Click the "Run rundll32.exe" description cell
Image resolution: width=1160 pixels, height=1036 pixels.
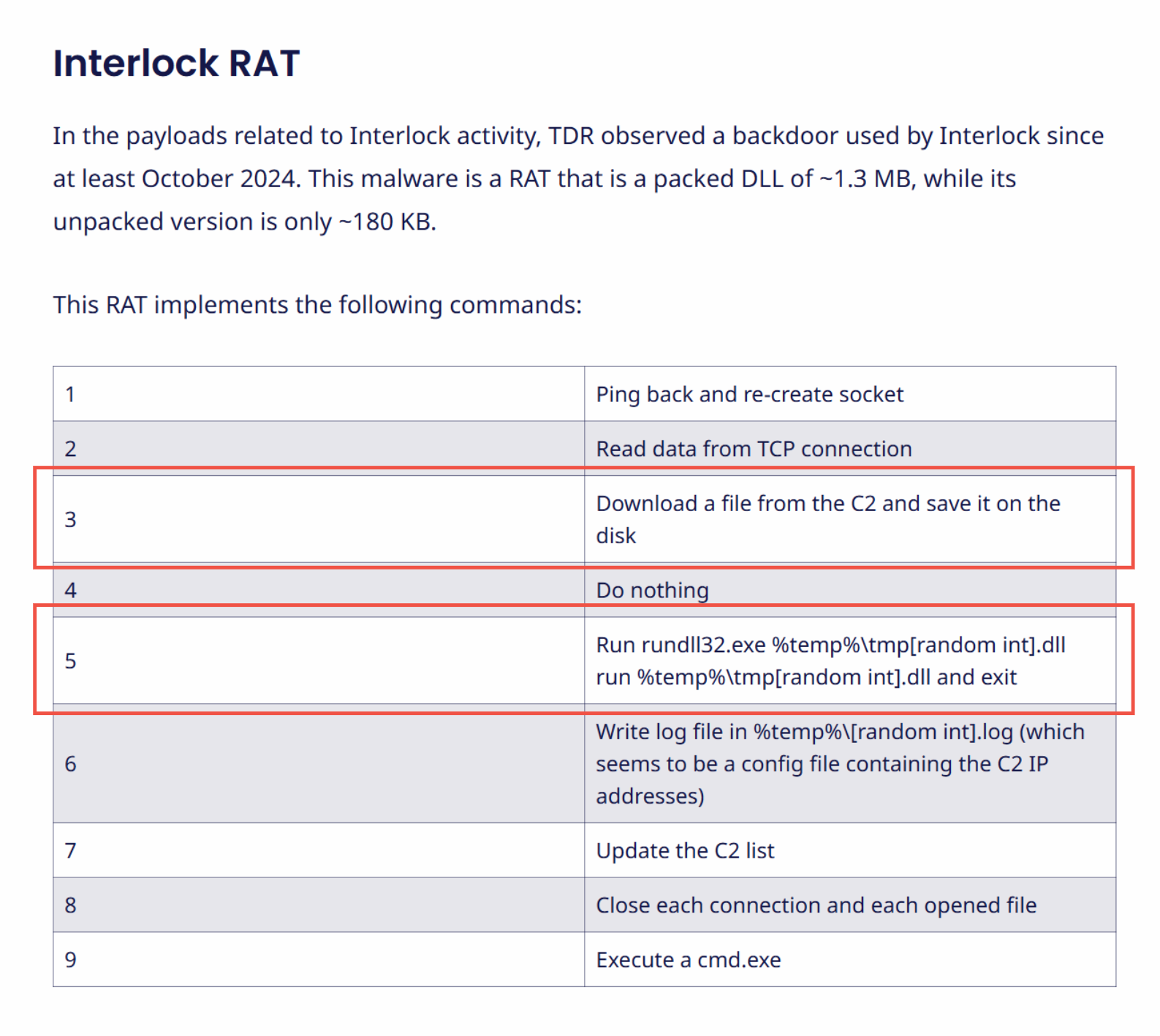coord(830,661)
